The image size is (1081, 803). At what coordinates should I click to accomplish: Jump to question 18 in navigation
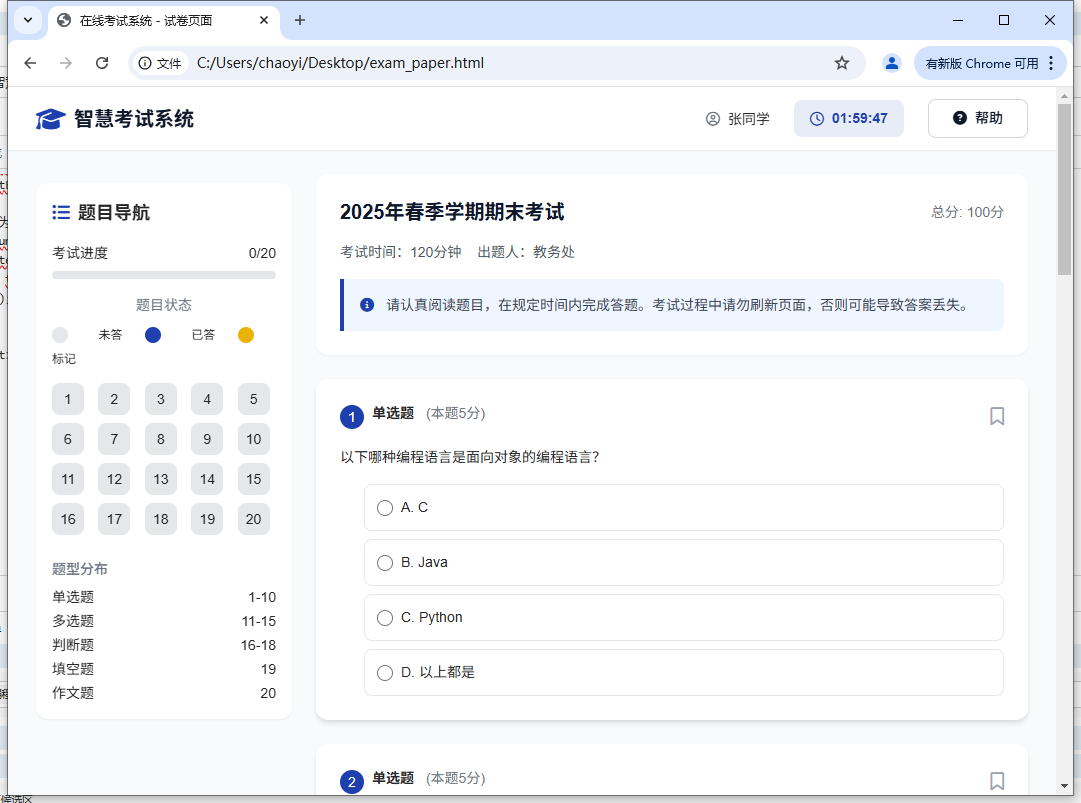(161, 519)
